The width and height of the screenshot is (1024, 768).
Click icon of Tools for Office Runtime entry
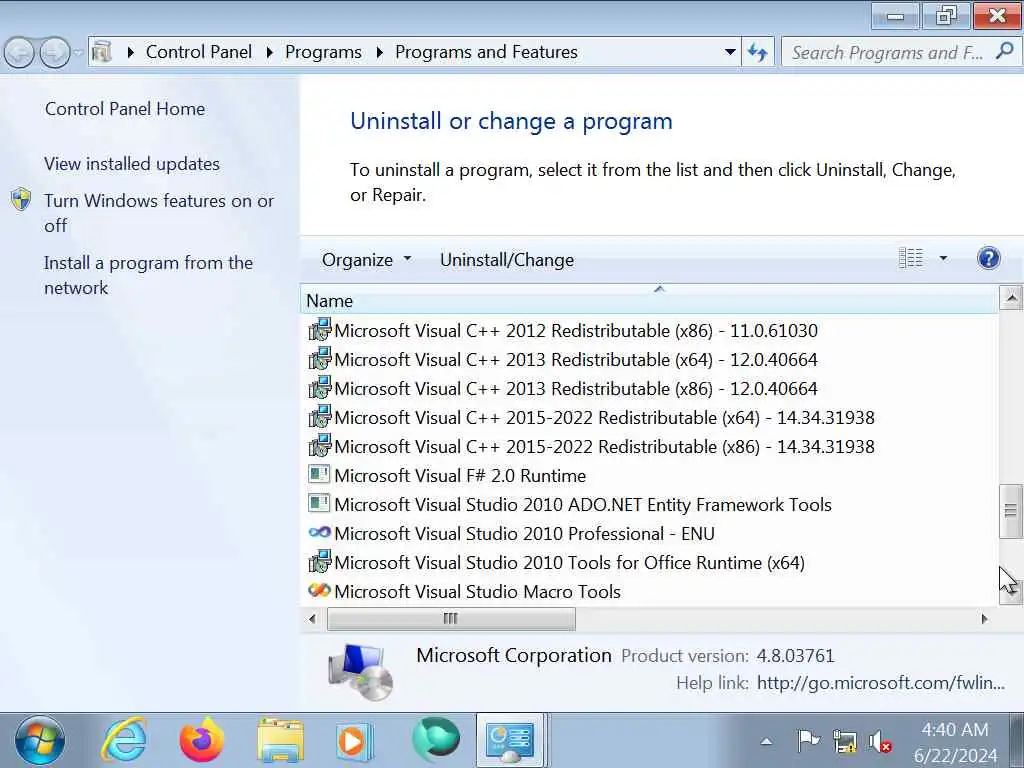(319, 562)
